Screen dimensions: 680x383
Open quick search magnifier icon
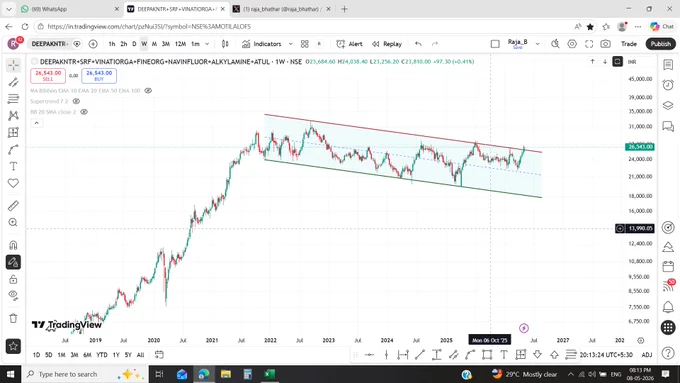coord(555,44)
